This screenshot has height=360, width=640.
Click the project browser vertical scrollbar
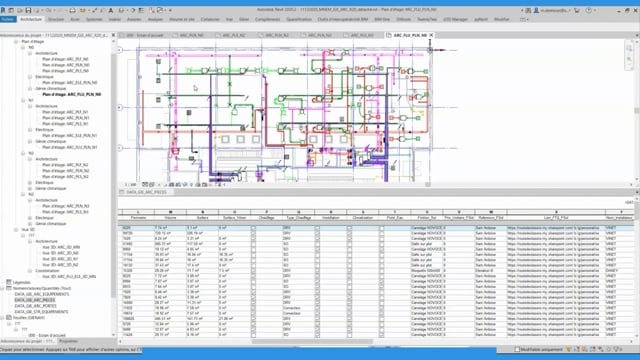[113, 176]
